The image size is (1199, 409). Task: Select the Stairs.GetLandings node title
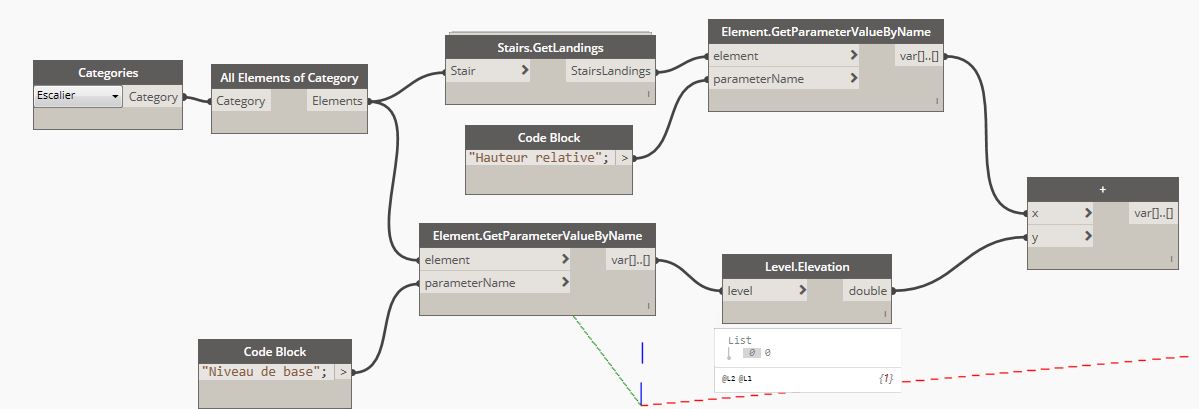click(550, 48)
